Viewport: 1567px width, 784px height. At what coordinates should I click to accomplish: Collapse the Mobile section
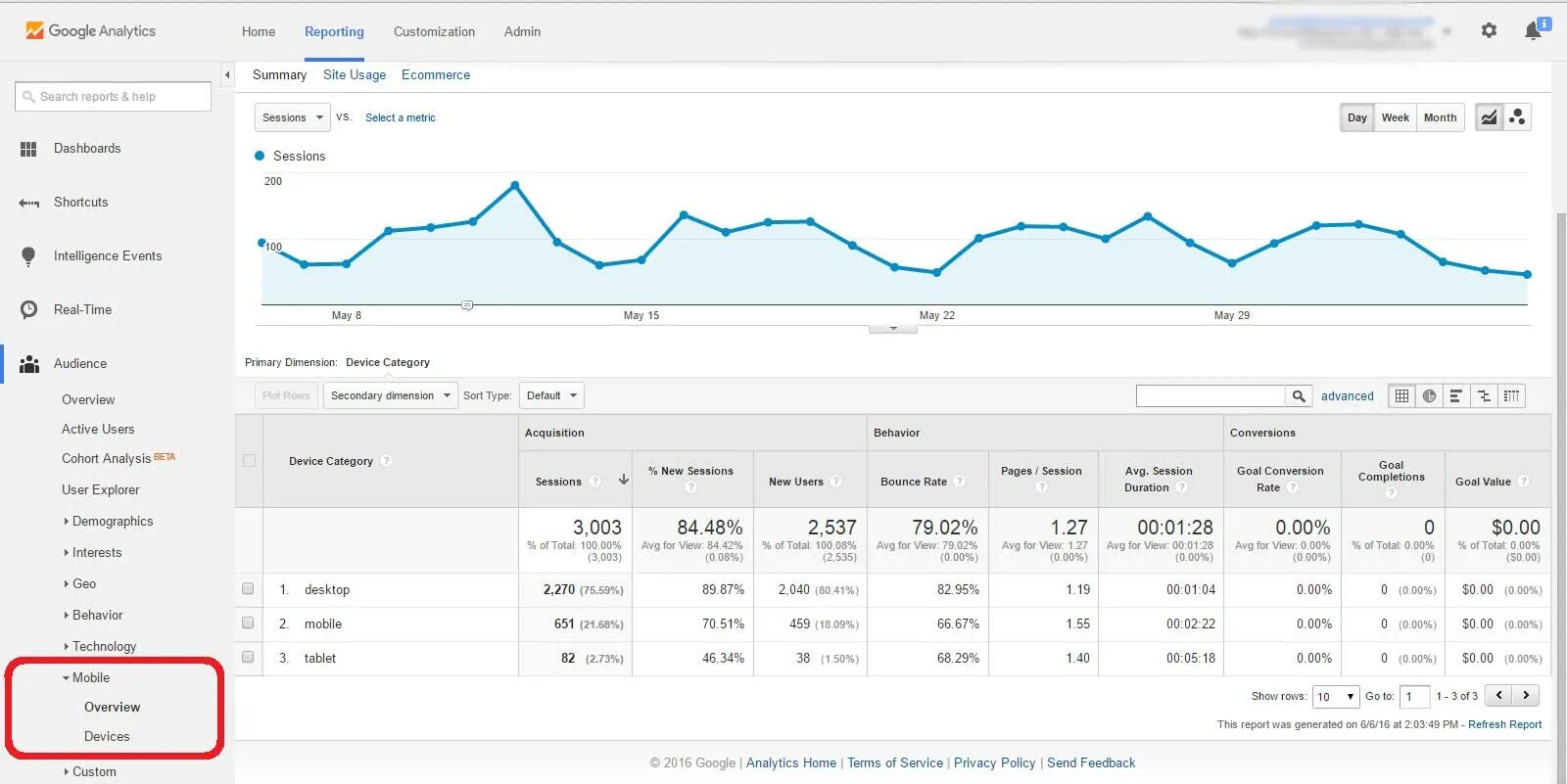click(x=86, y=677)
